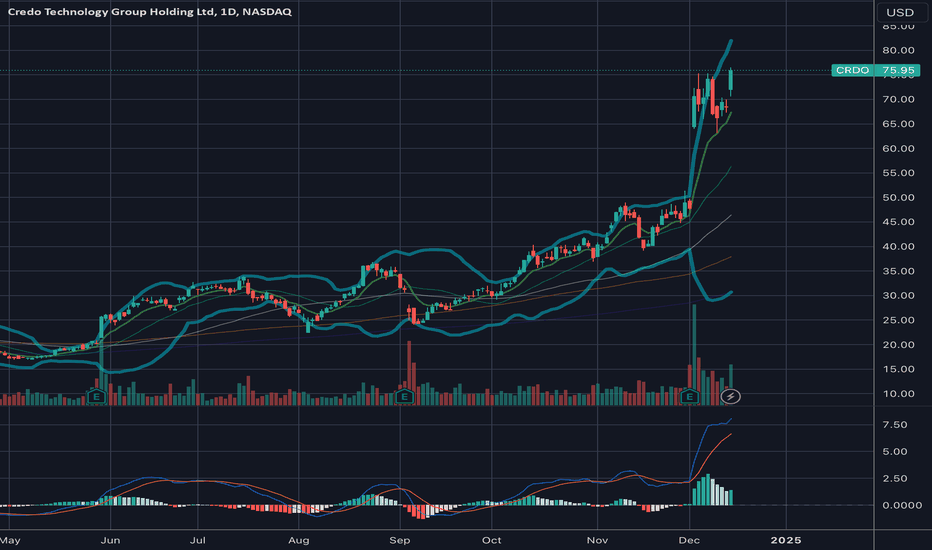Click the tall September volume spike bar
This screenshot has width=932, height=550.
[x=409, y=372]
